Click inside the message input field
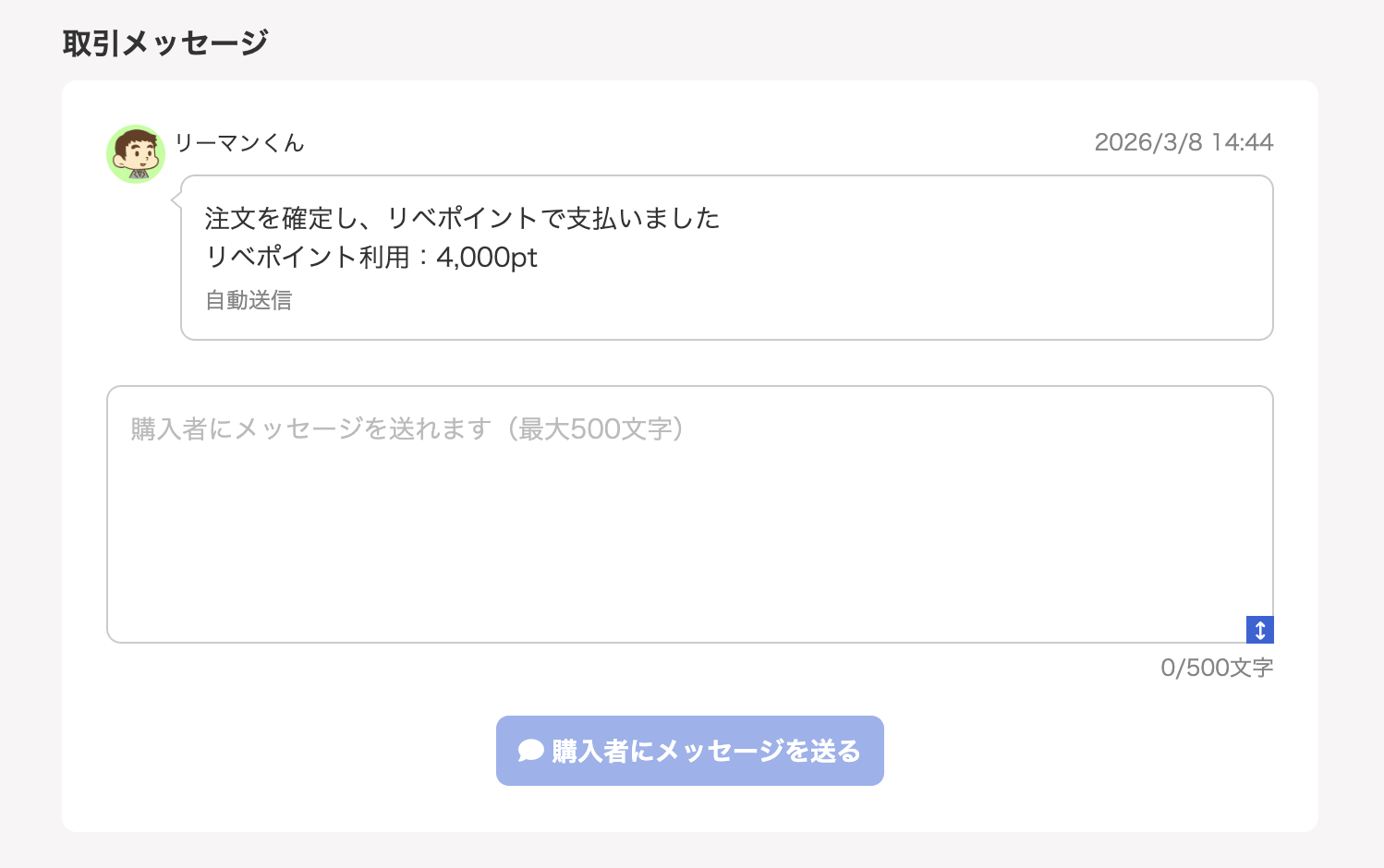 [690, 512]
